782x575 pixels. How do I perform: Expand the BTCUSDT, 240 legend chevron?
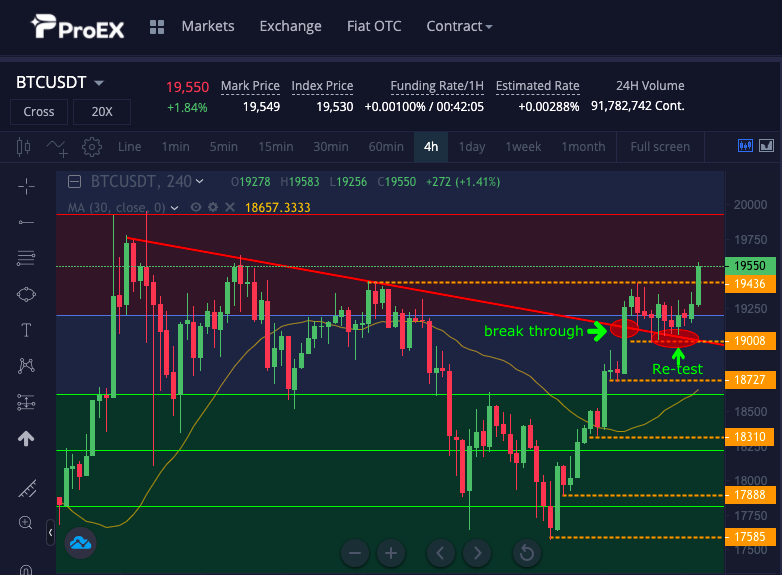click(x=199, y=181)
